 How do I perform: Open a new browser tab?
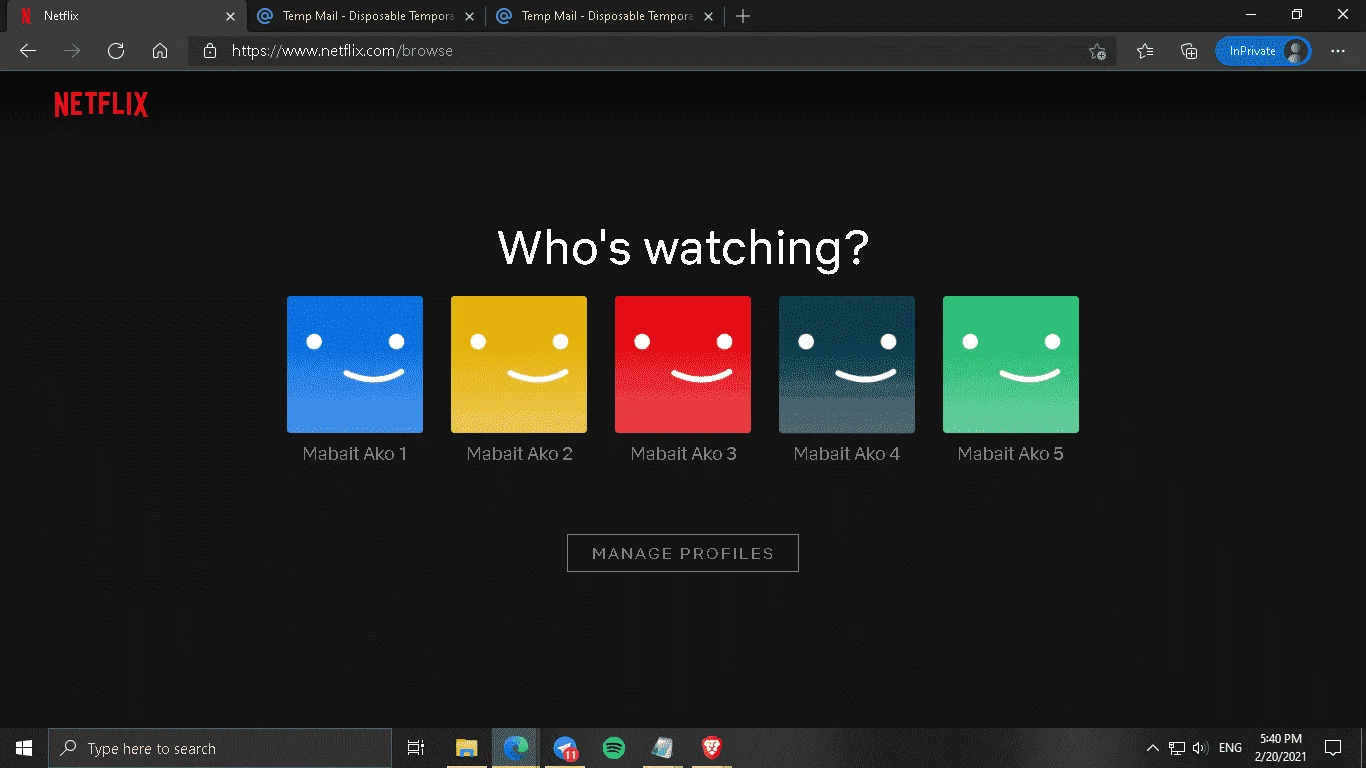[x=743, y=16]
